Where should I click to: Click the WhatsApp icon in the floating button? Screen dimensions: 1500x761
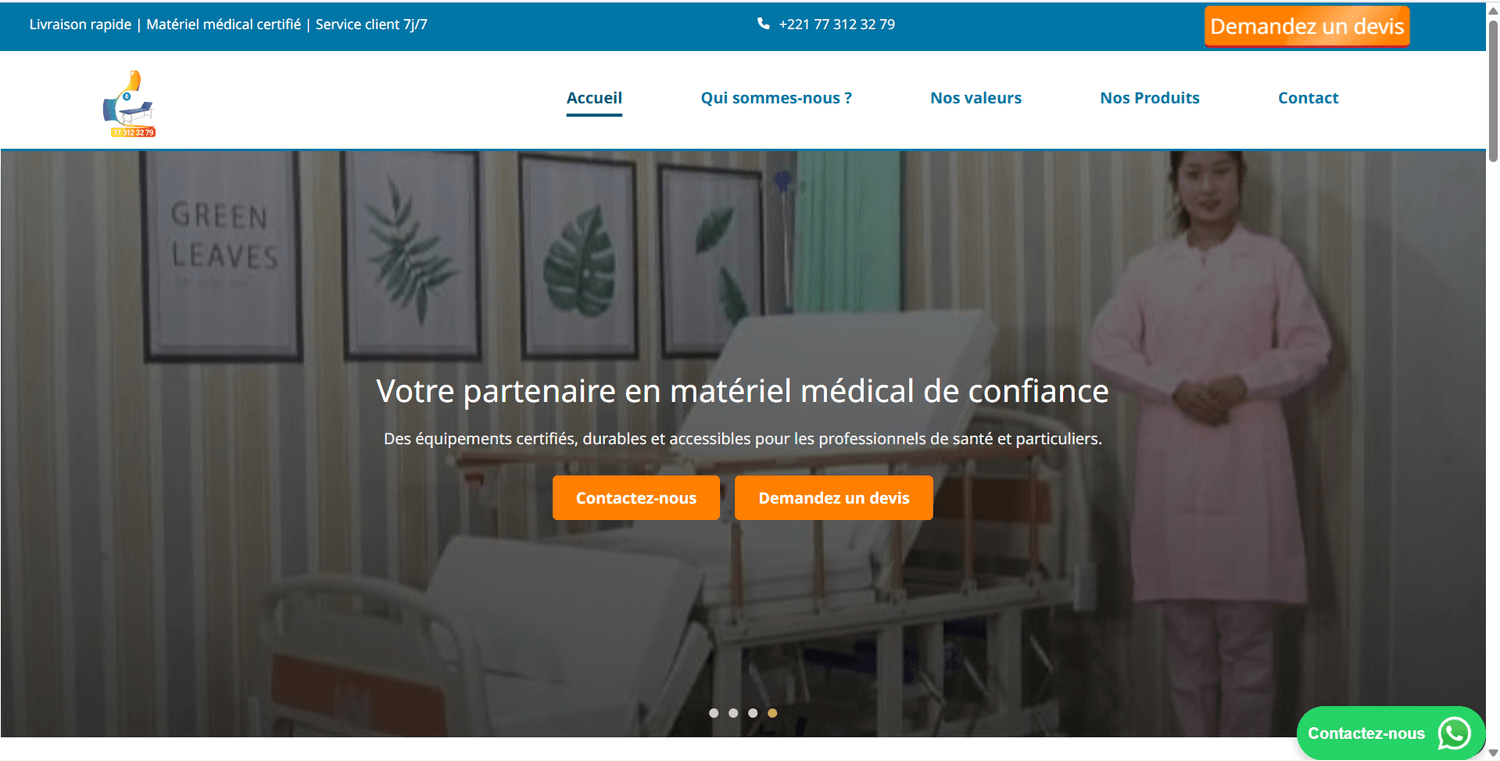(1454, 733)
